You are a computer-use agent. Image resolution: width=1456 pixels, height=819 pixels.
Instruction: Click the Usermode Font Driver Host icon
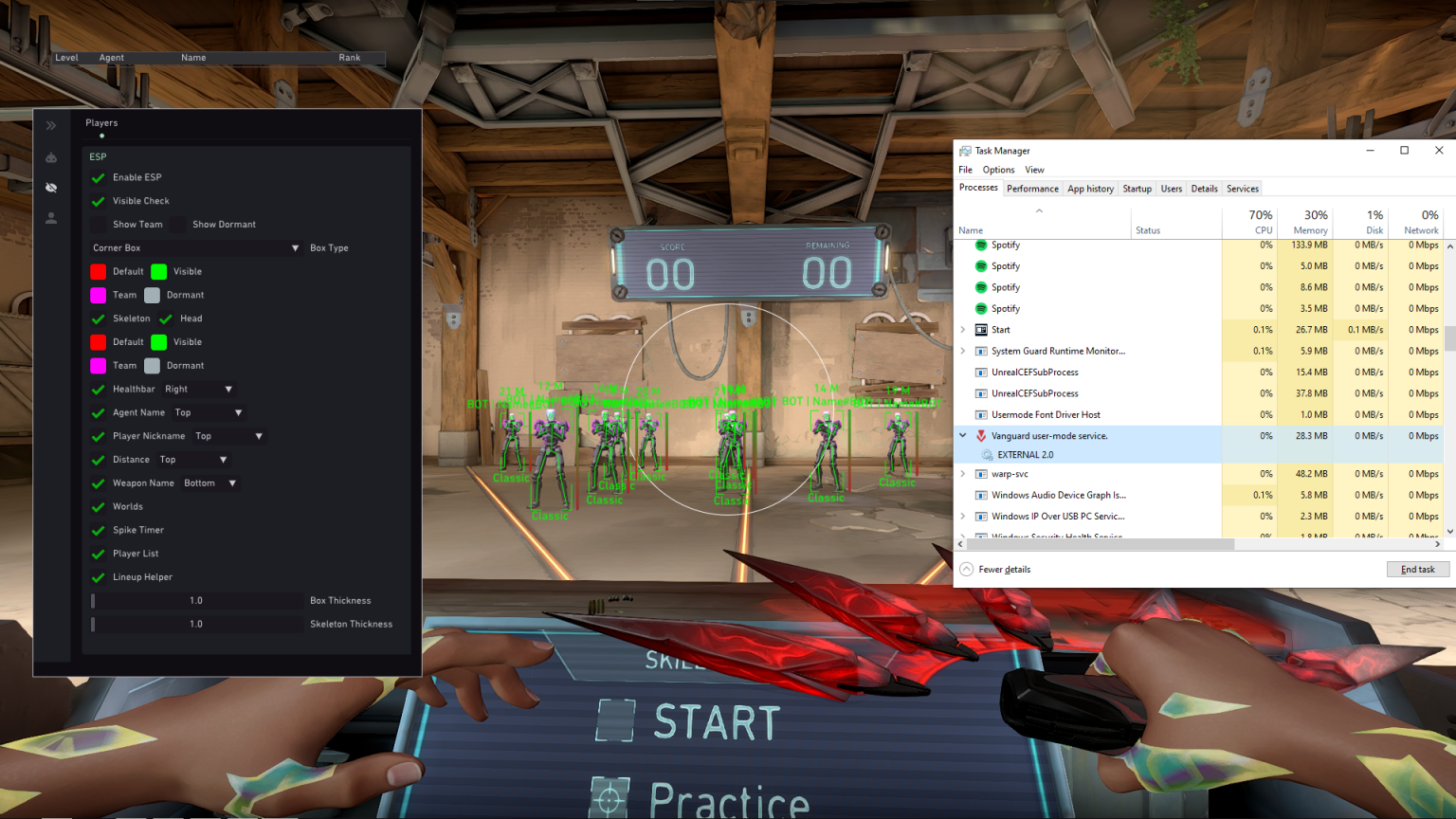click(x=981, y=415)
